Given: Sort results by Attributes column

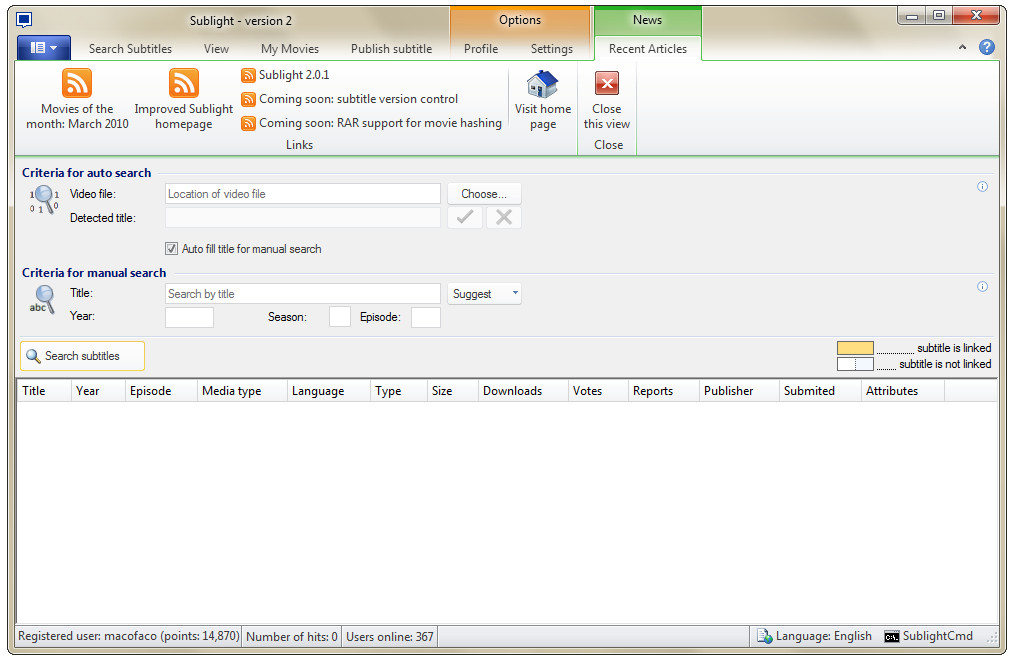Looking at the screenshot, I should point(903,391).
